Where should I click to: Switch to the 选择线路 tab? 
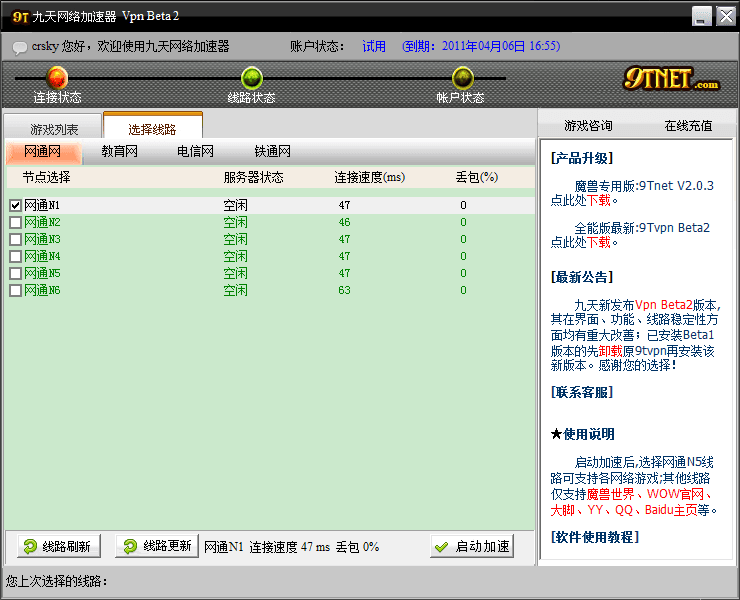click(152, 126)
